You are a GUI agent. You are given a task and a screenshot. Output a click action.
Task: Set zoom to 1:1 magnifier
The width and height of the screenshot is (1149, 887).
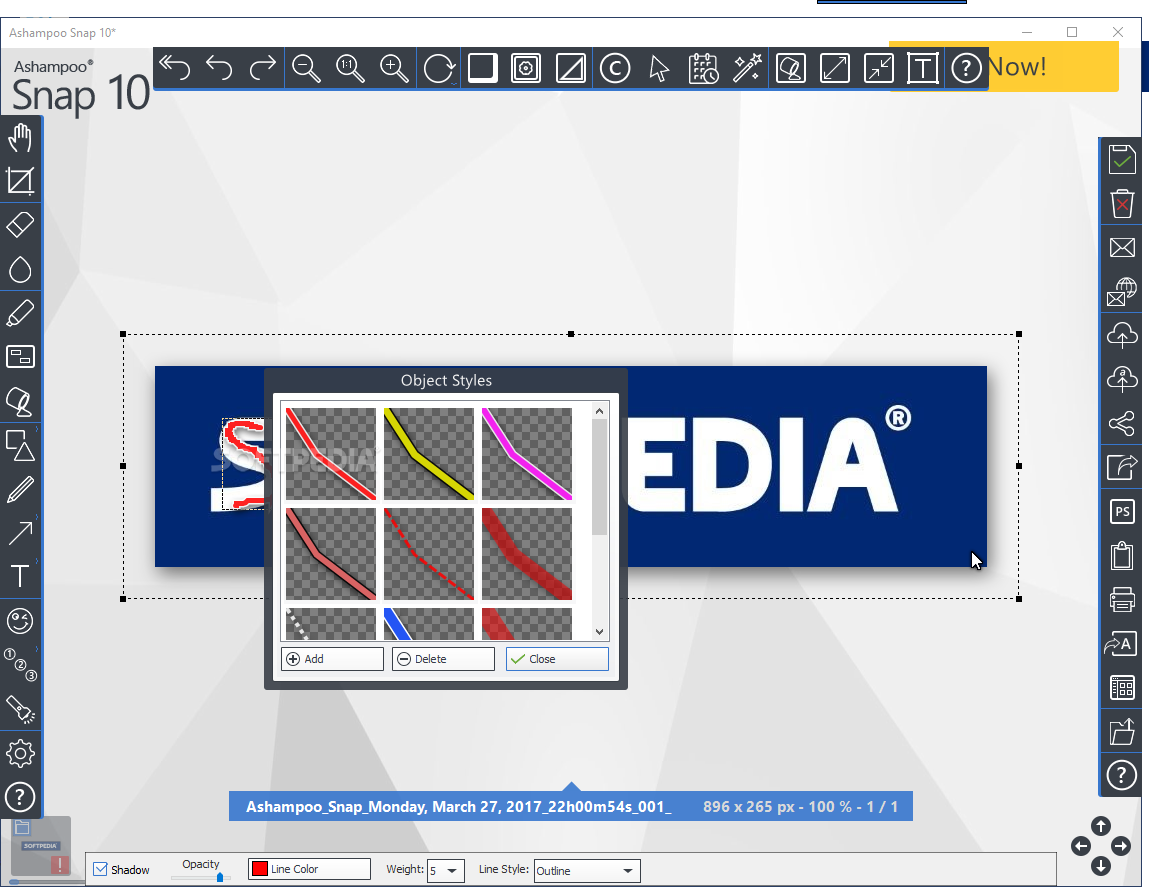(x=350, y=68)
